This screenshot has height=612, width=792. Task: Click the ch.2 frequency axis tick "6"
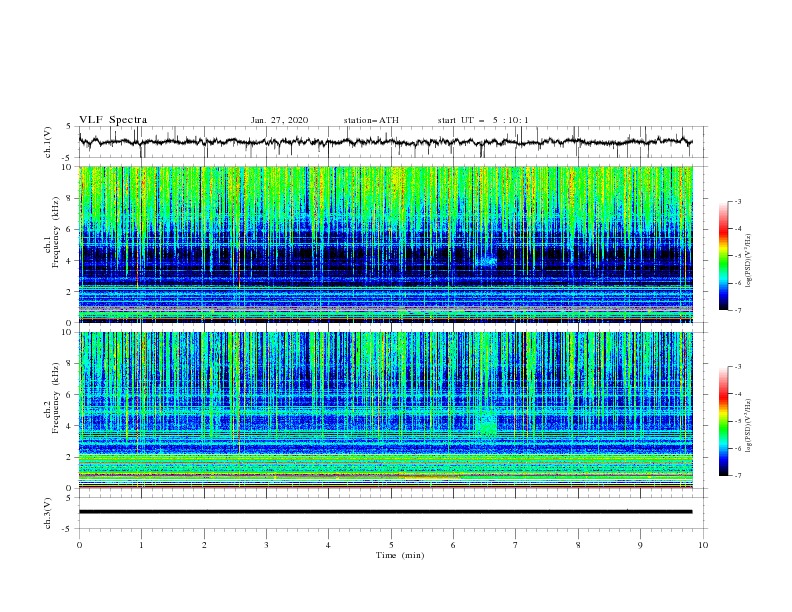tap(69, 395)
